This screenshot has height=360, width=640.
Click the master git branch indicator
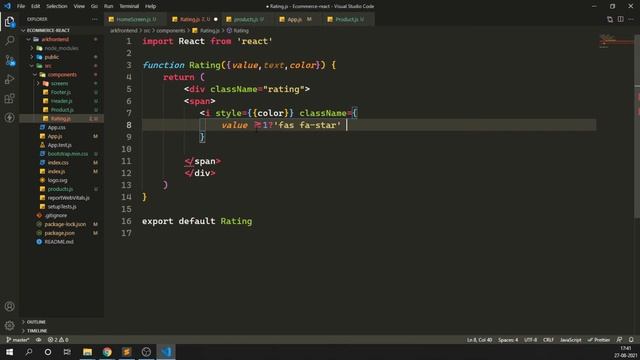(x=18, y=340)
